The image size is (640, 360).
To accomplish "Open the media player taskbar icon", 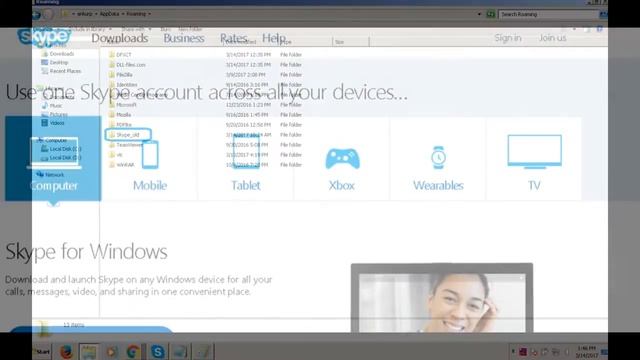I will tap(111, 351).
